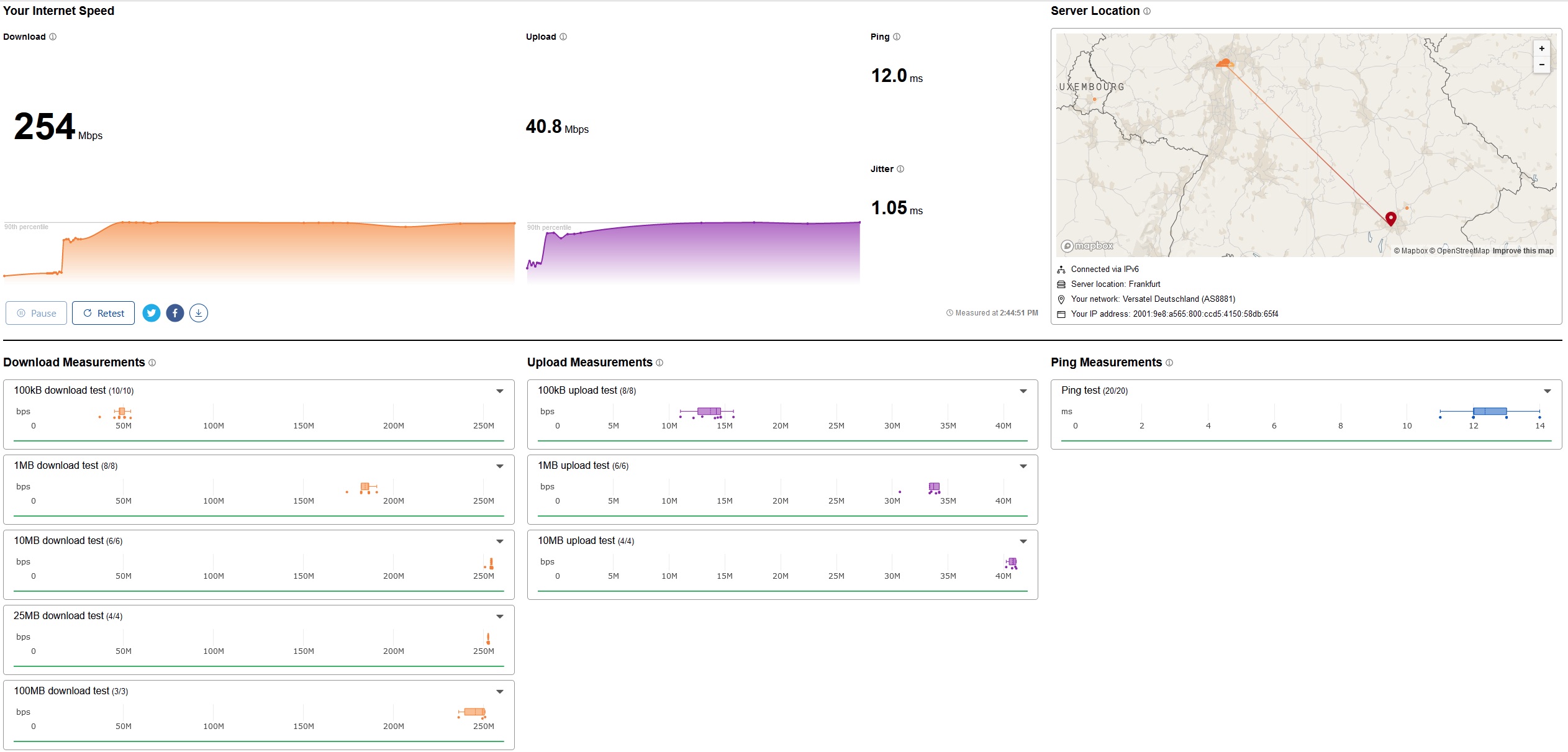Share results via Twitter icon
The width and height of the screenshot is (1568, 752).
(x=152, y=313)
